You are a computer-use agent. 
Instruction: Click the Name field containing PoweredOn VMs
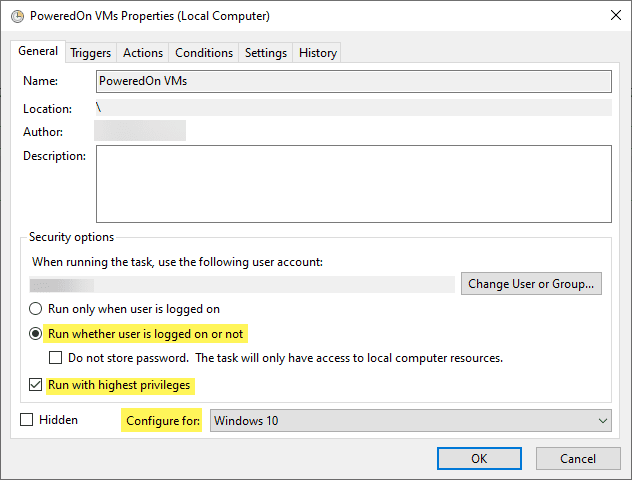(x=354, y=81)
